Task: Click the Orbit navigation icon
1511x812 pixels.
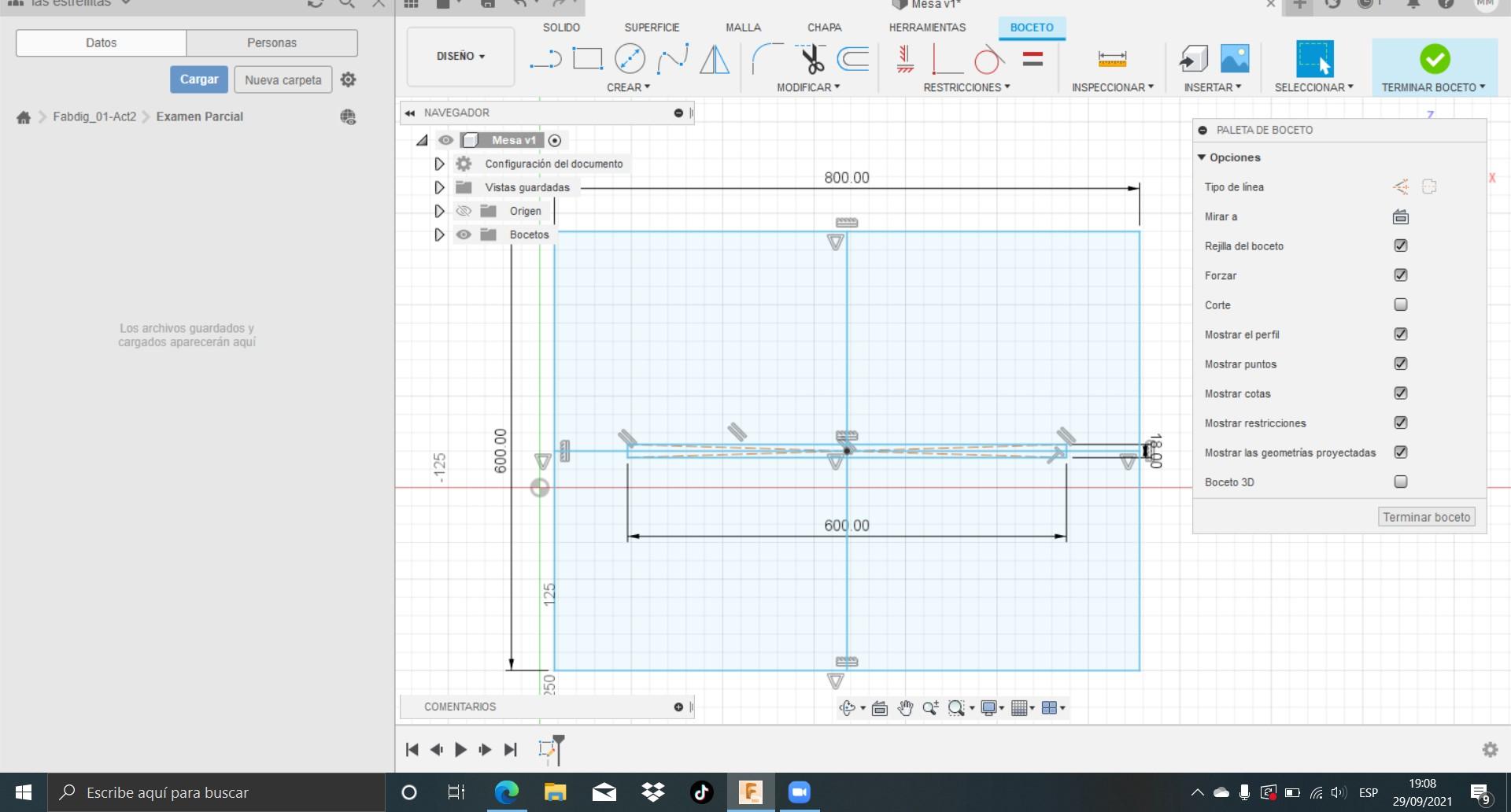Action: pyautogui.click(x=847, y=708)
